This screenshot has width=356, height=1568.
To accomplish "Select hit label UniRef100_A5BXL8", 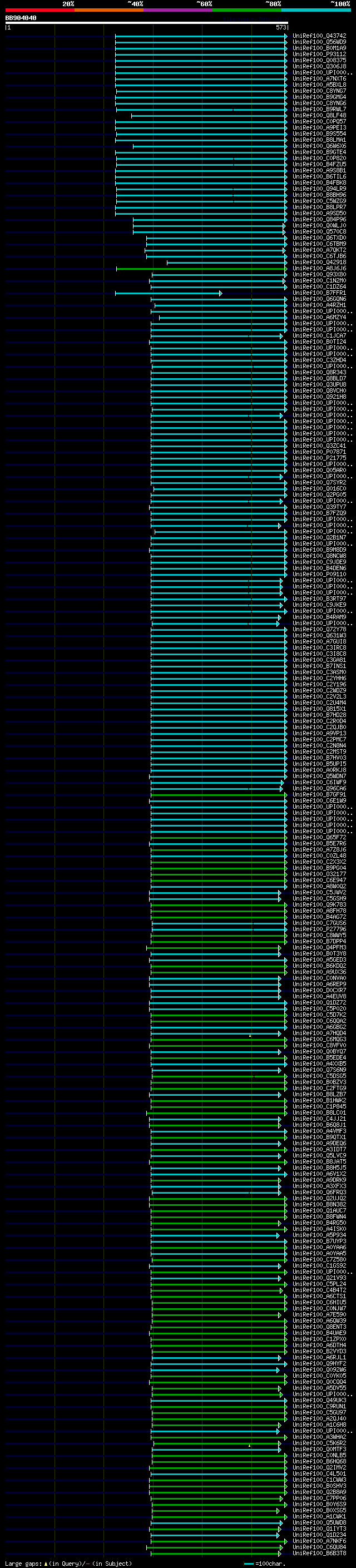I will (x=319, y=85).
